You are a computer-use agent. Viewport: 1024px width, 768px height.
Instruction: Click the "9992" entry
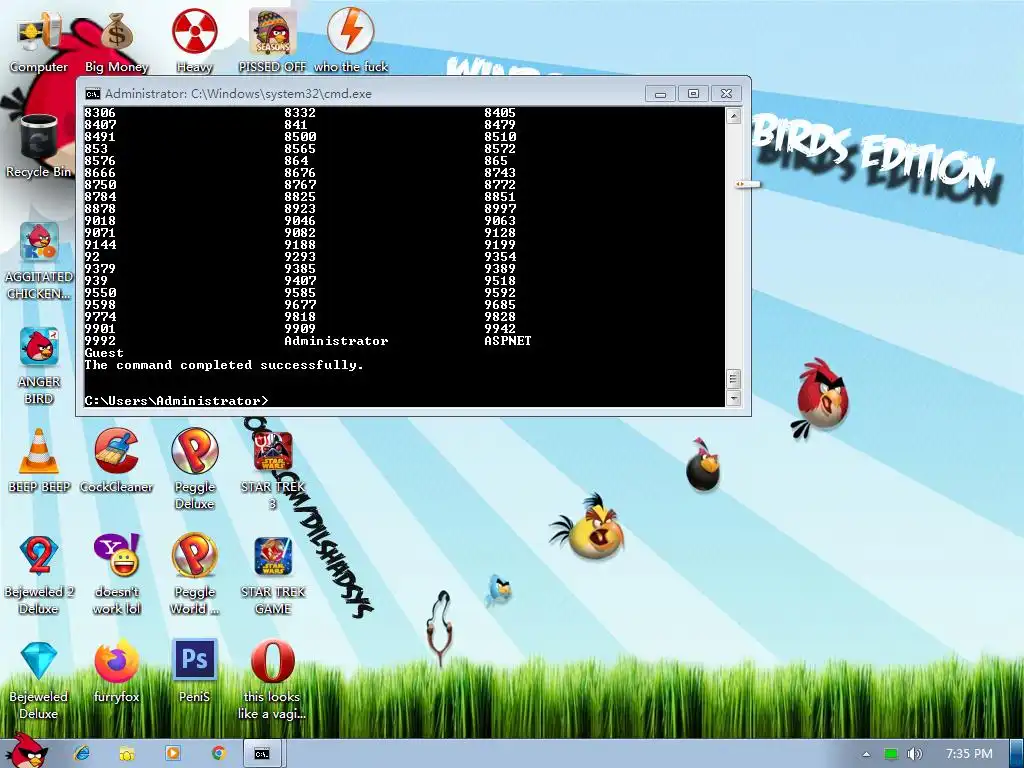(100, 341)
